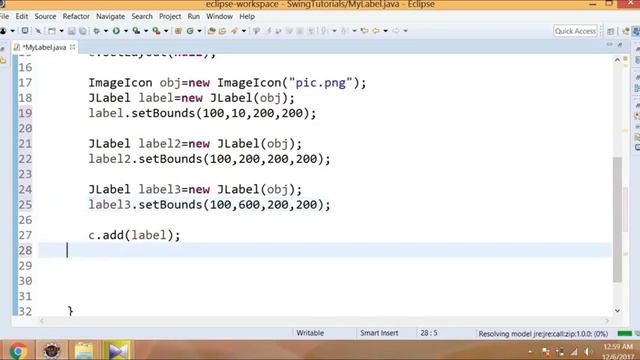Expand the Search toolbar dropdown arrow
Image resolution: width=640 pixels, height=360 pixels.
coord(244,31)
